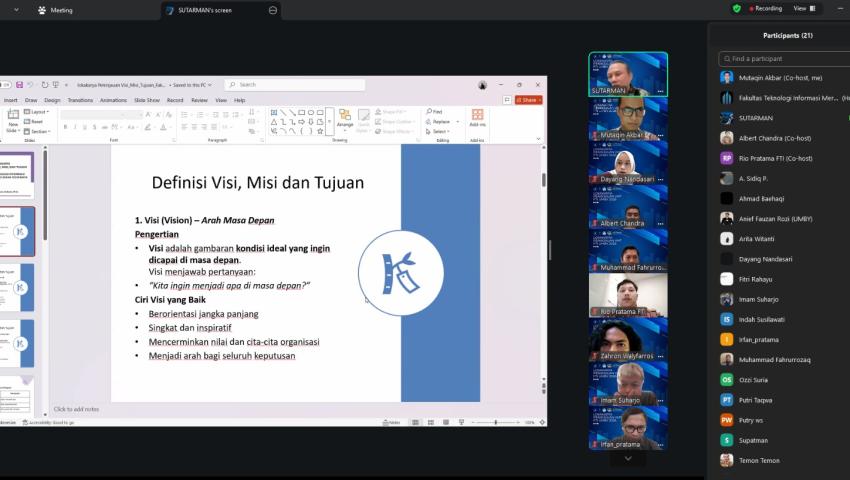Open the Zoom View dropdown
850x480 pixels.
click(802, 8)
